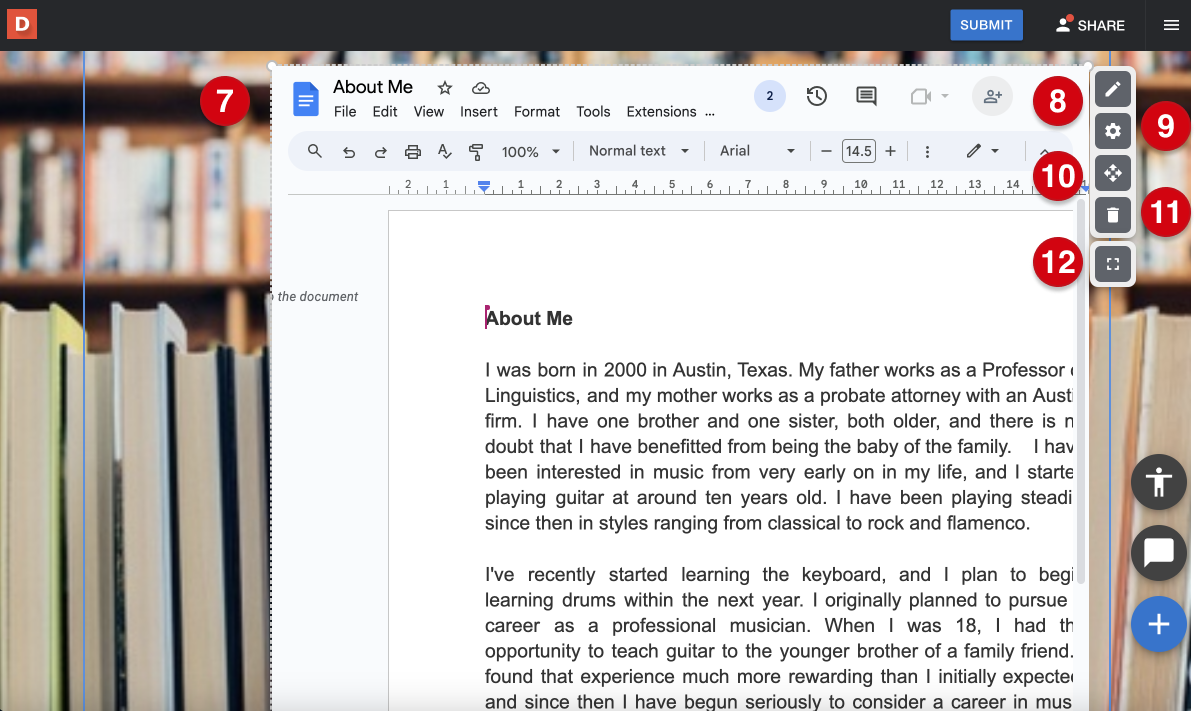Open the Extensions menu
This screenshot has width=1195, height=711.
[661, 111]
